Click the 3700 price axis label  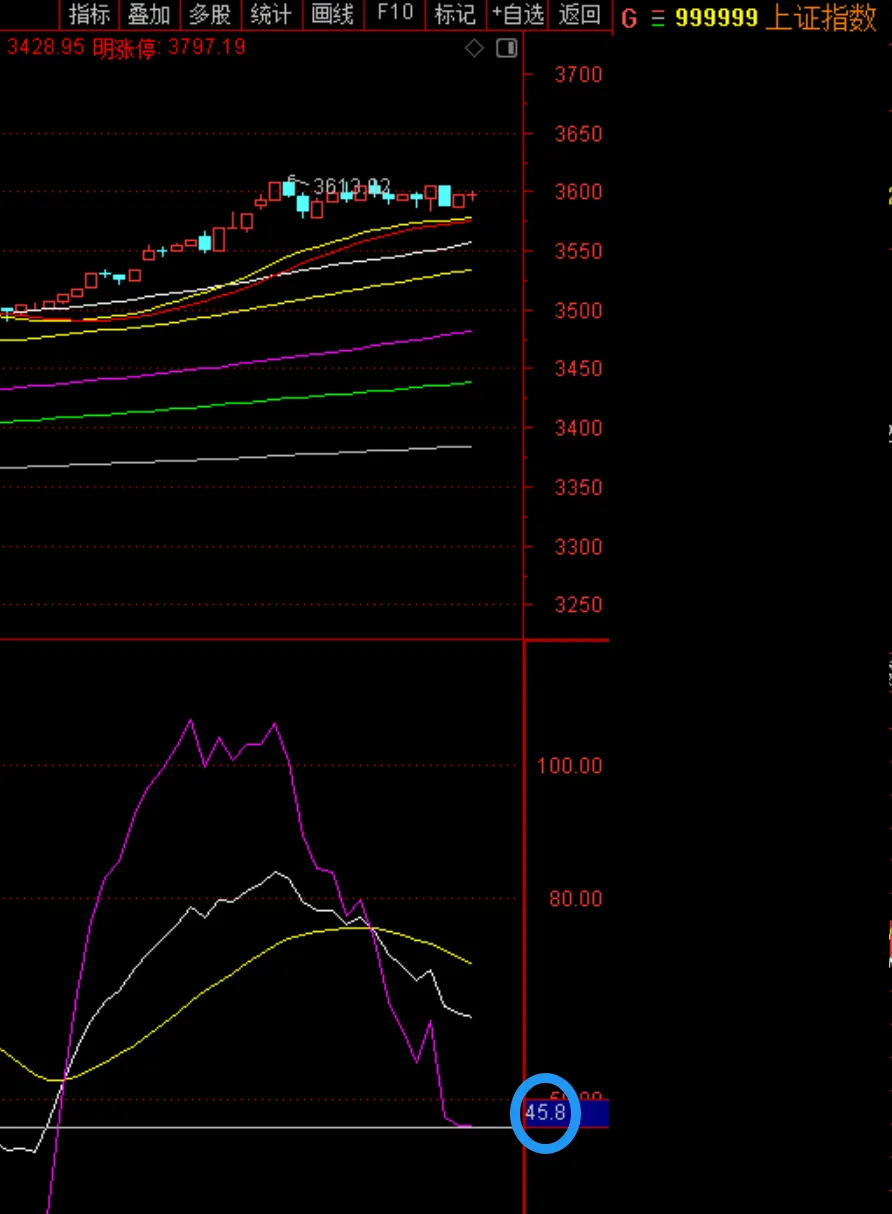(578, 75)
